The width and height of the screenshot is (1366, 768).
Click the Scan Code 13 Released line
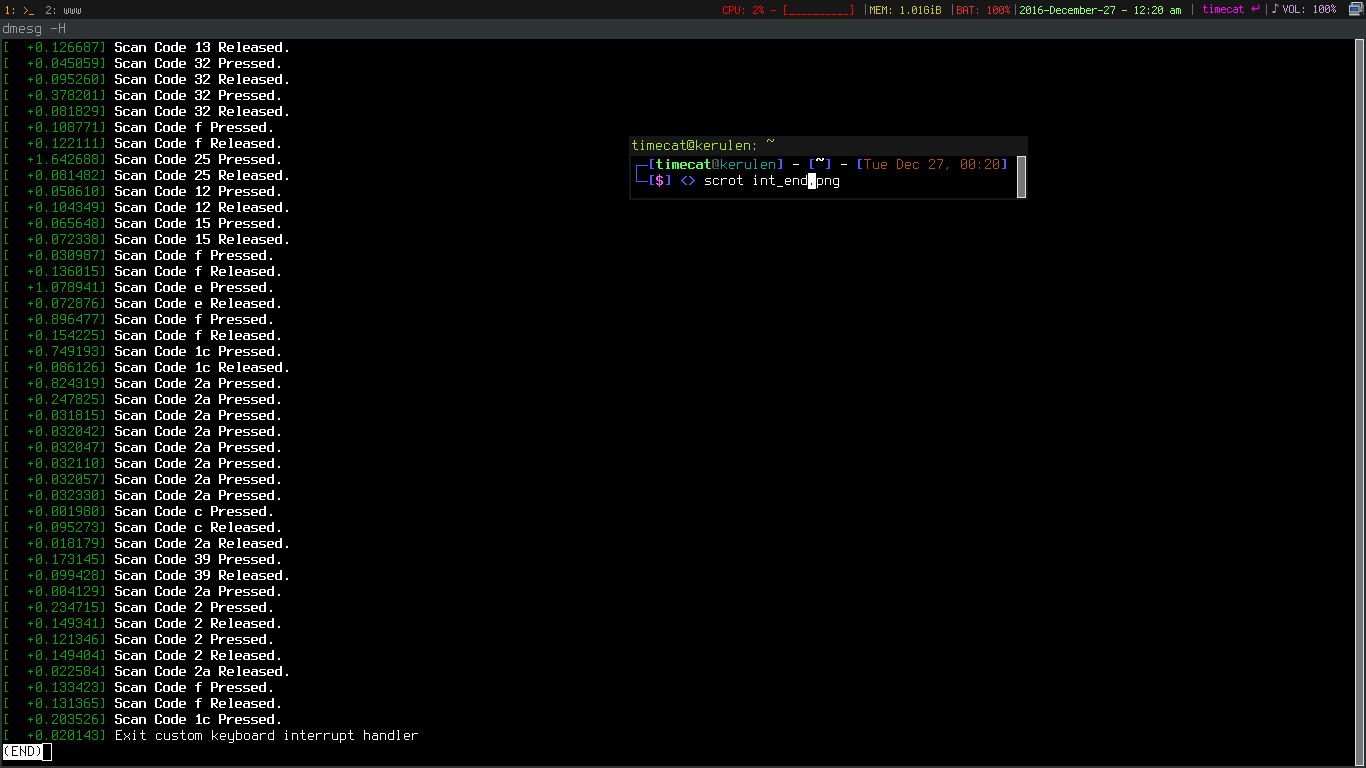pos(201,48)
